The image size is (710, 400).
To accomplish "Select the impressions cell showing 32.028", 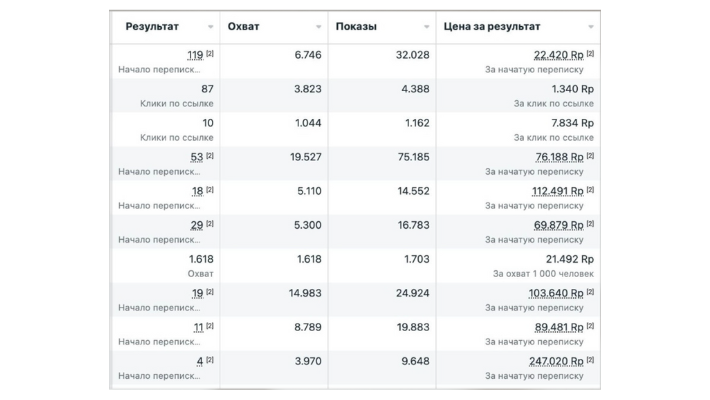I will click(409, 55).
